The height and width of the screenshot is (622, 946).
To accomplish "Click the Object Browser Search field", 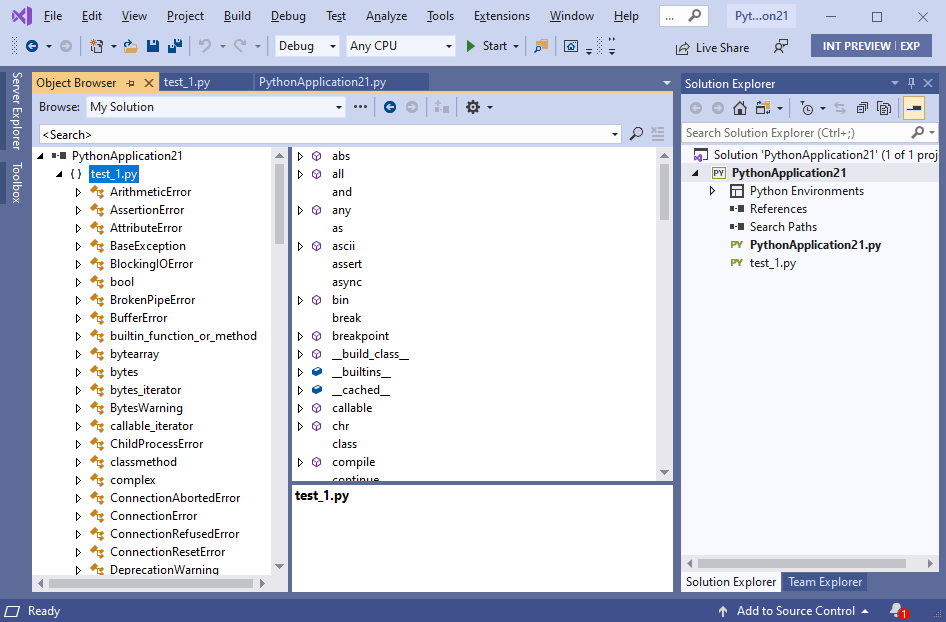I will [324, 134].
